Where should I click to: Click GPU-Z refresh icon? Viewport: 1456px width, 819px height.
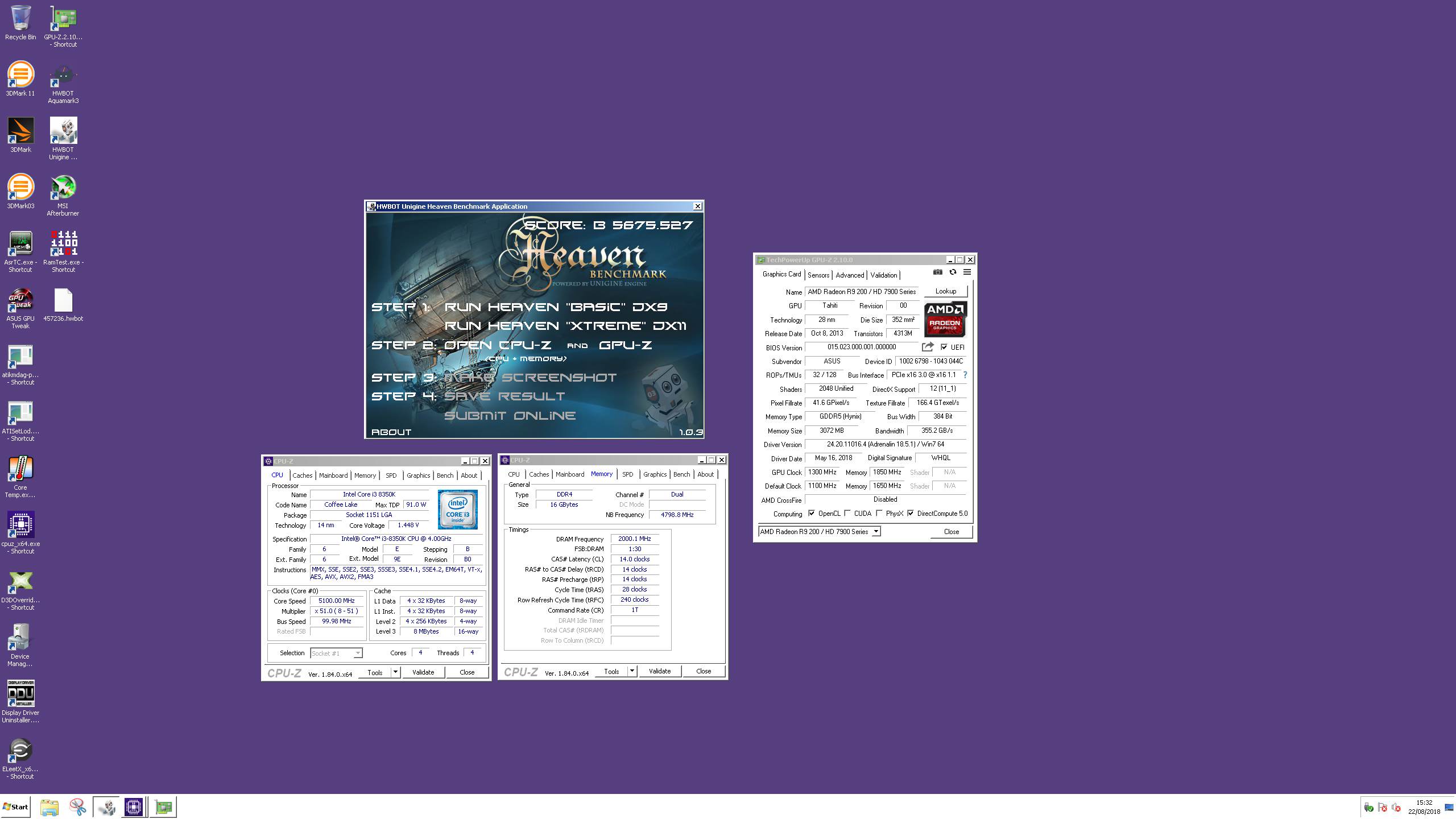(x=953, y=272)
